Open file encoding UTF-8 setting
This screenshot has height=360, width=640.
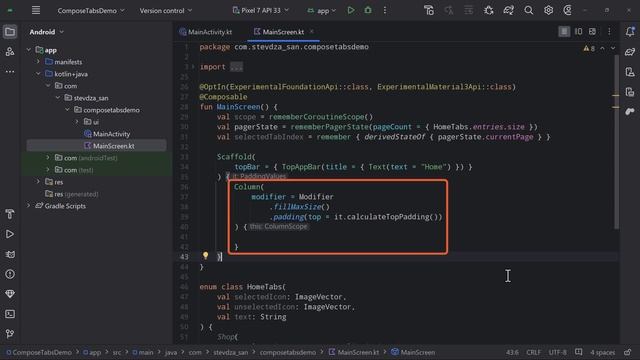[558, 352]
